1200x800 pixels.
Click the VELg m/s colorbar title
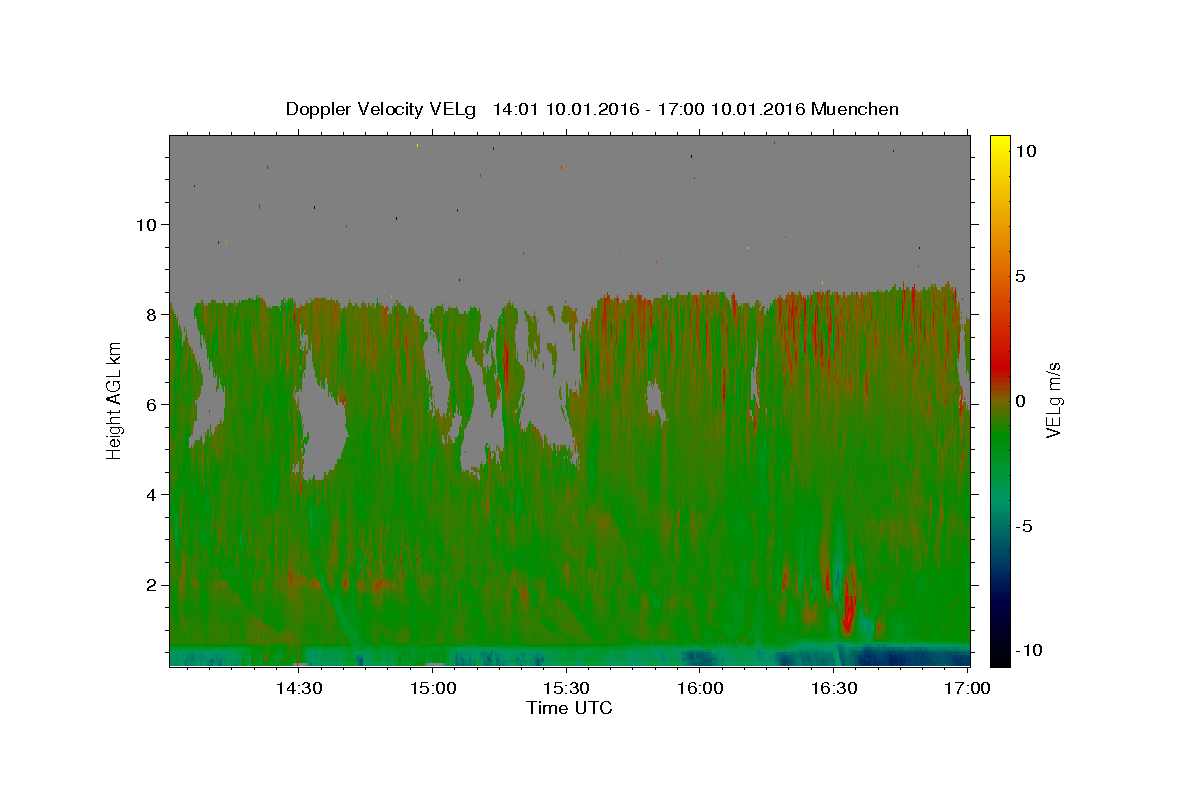pyautogui.click(x=1054, y=399)
